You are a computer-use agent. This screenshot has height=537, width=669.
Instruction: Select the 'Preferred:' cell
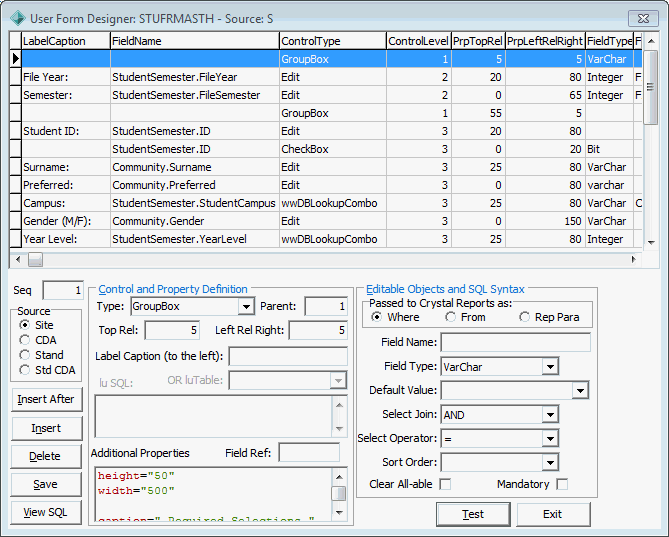(x=66, y=185)
